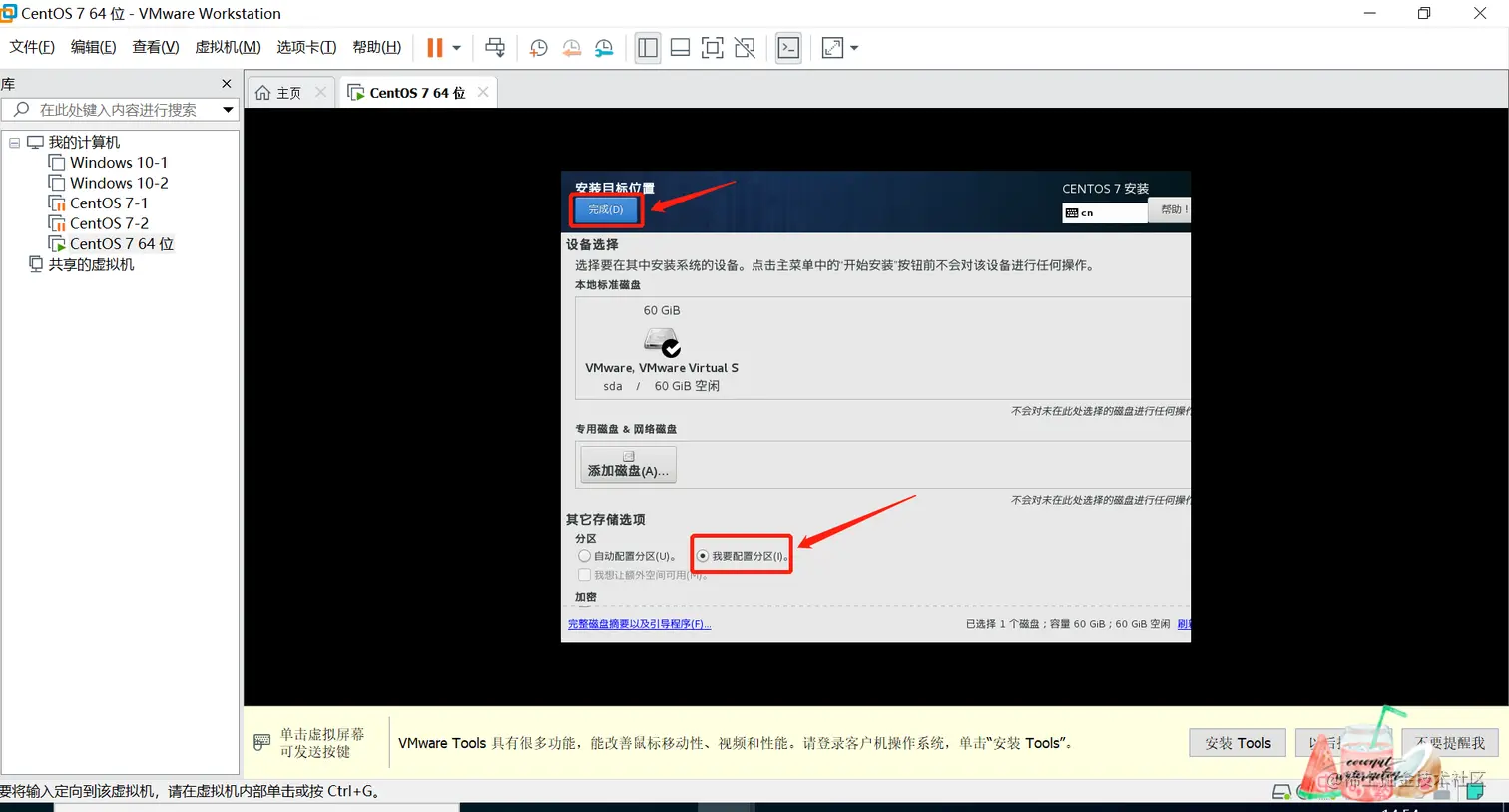Pause the virtual machine with the orange icon
This screenshot has height=812, width=1509.
click(435, 47)
